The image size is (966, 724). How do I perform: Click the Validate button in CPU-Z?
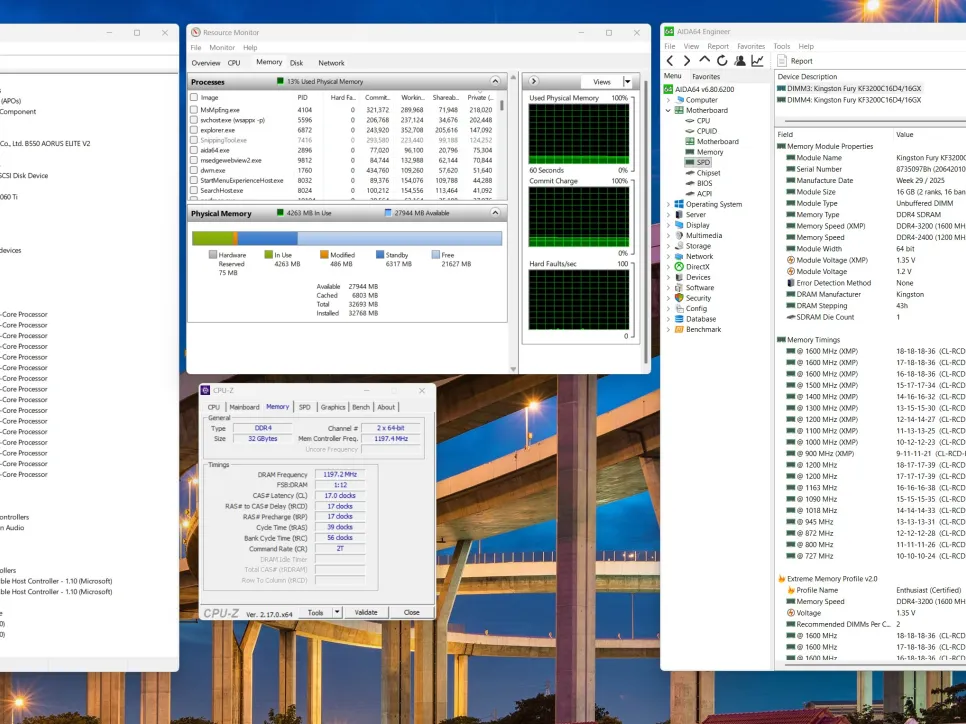click(x=366, y=612)
